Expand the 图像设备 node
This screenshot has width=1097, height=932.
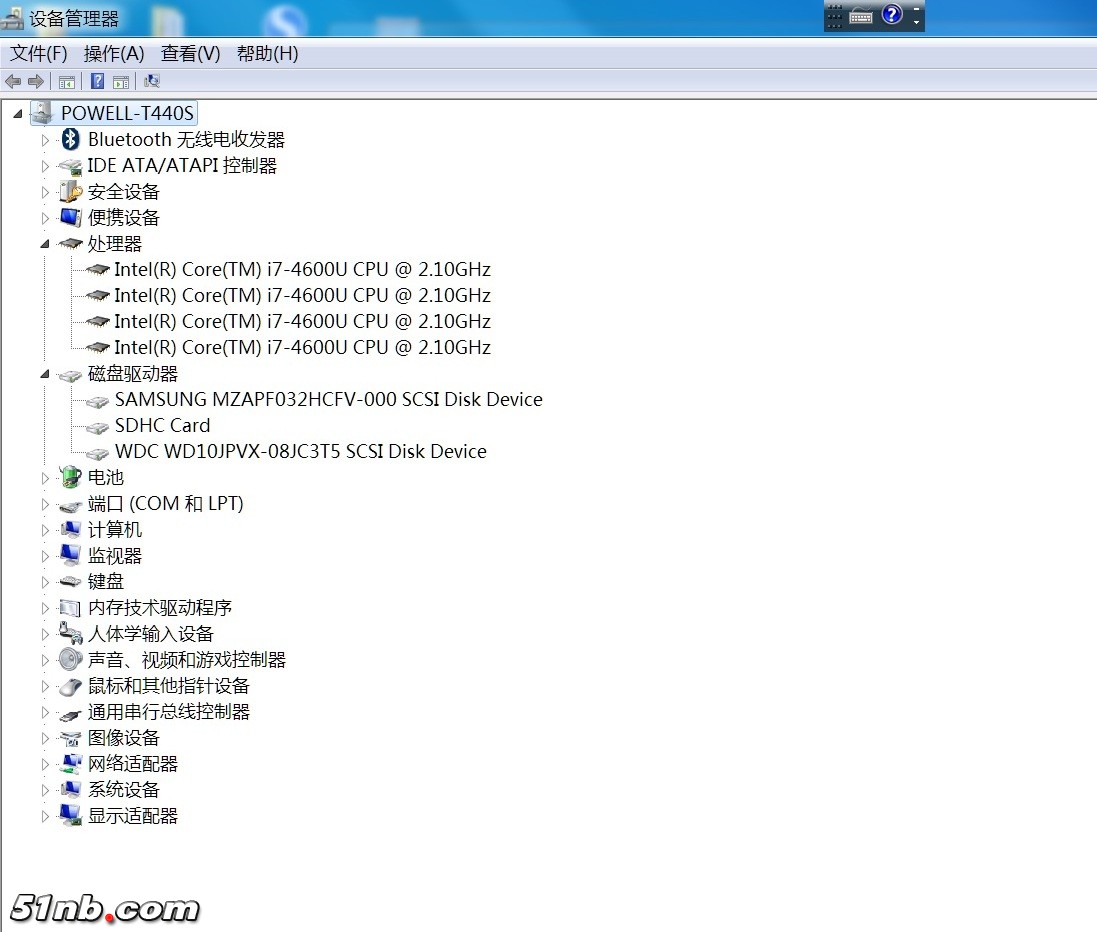(x=45, y=738)
